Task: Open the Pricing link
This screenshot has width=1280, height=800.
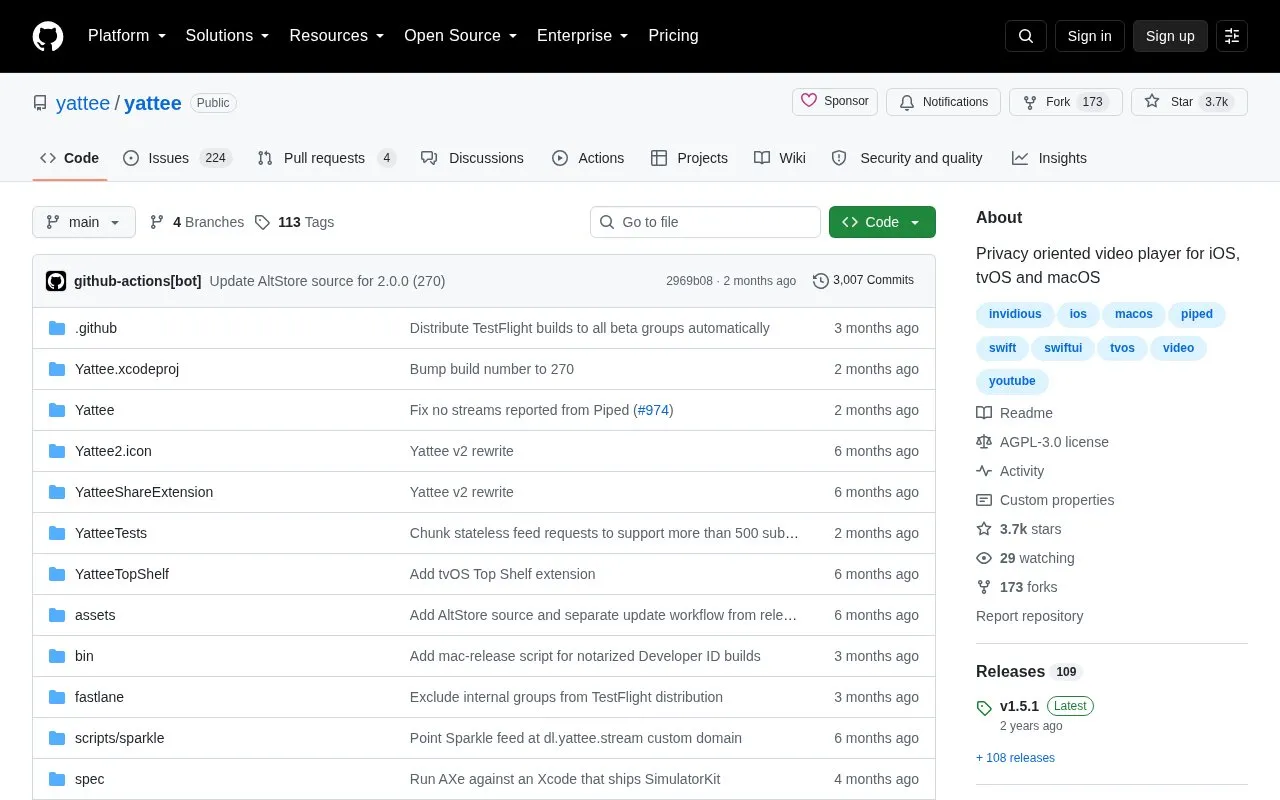Action: pyautogui.click(x=673, y=36)
